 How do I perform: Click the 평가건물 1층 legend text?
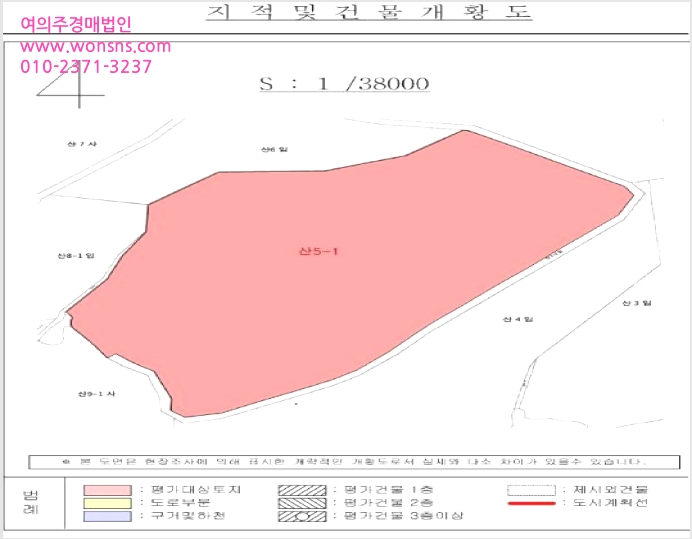pyautogui.click(x=389, y=490)
